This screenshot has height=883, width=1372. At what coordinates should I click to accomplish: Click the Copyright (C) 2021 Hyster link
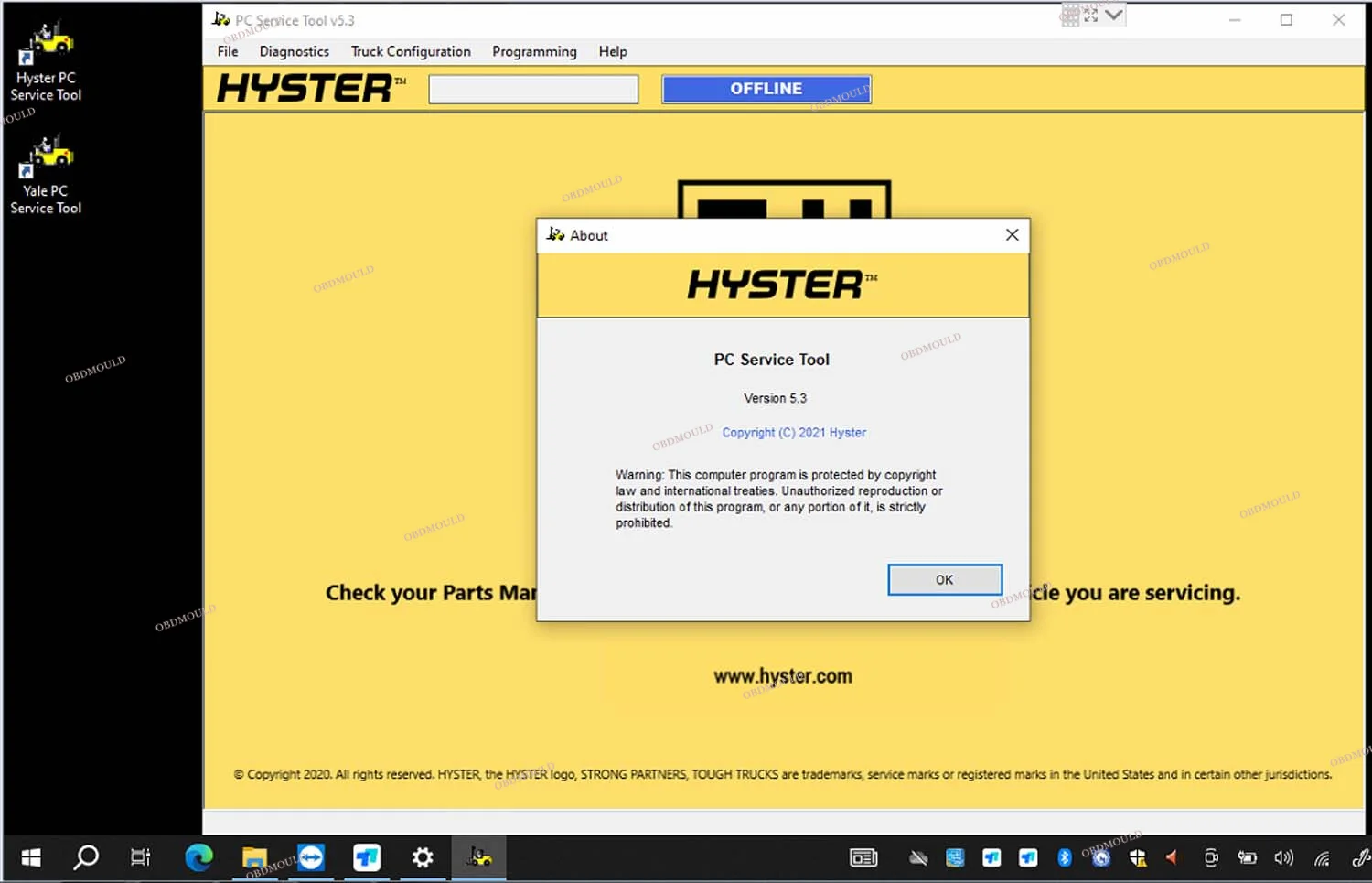point(794,433)
